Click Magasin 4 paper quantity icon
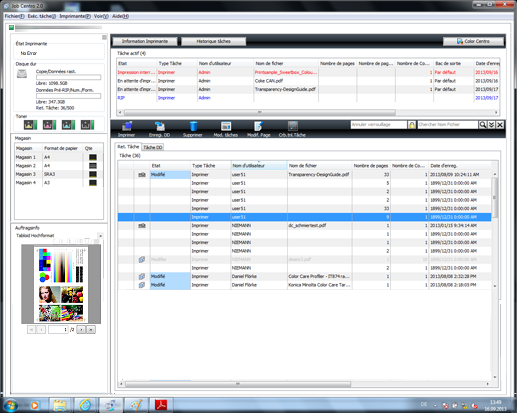 click(93, 183)
